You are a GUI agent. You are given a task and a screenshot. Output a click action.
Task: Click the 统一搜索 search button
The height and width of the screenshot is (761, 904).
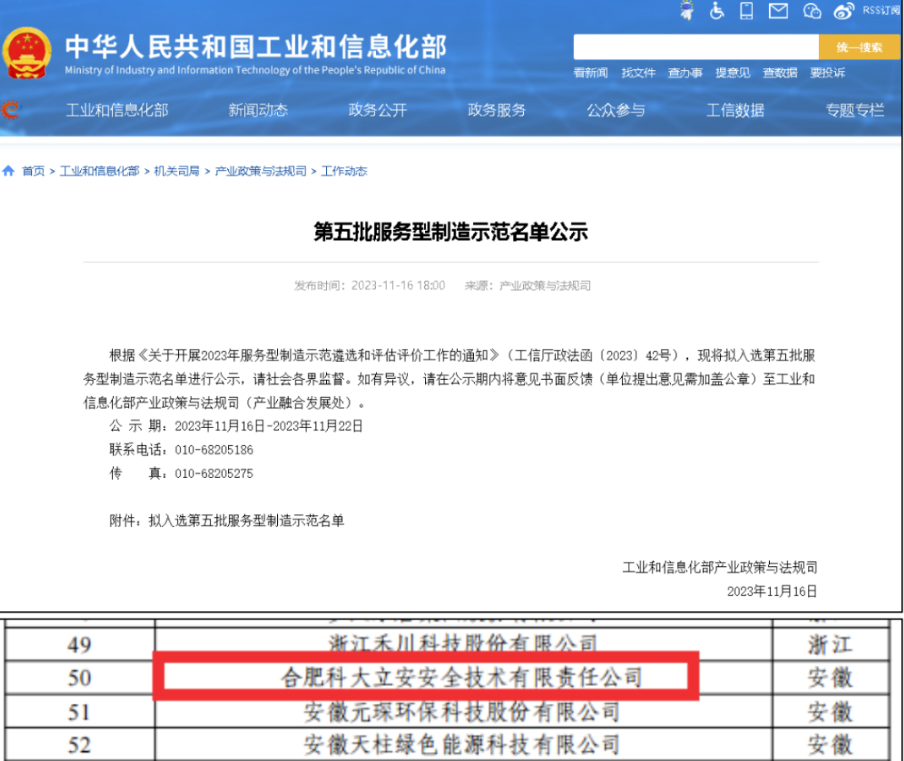pos(858,47)
